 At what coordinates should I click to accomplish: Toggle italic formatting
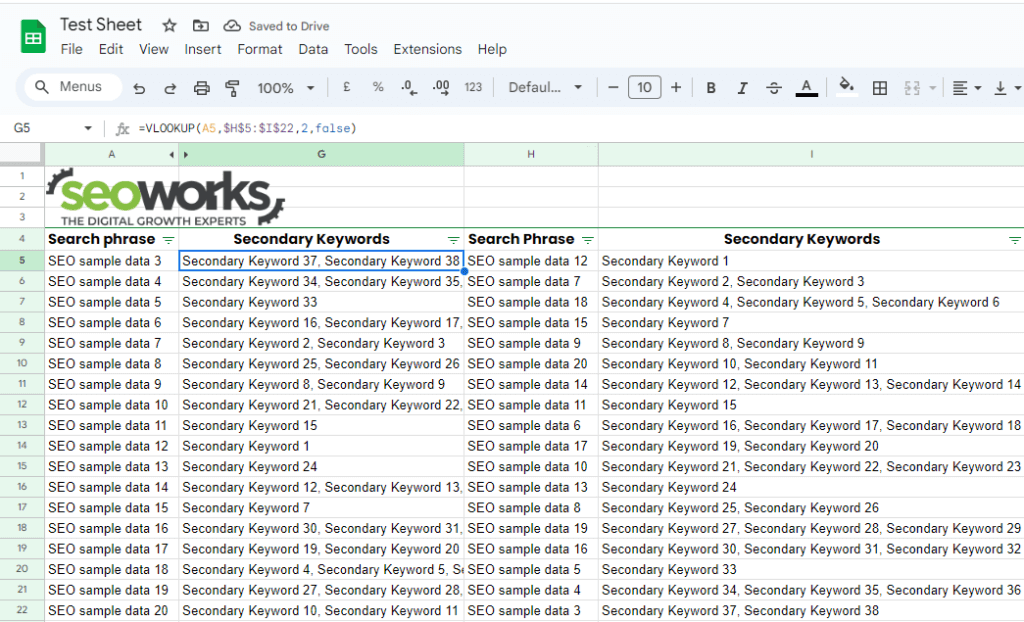(x=743, y=88)
